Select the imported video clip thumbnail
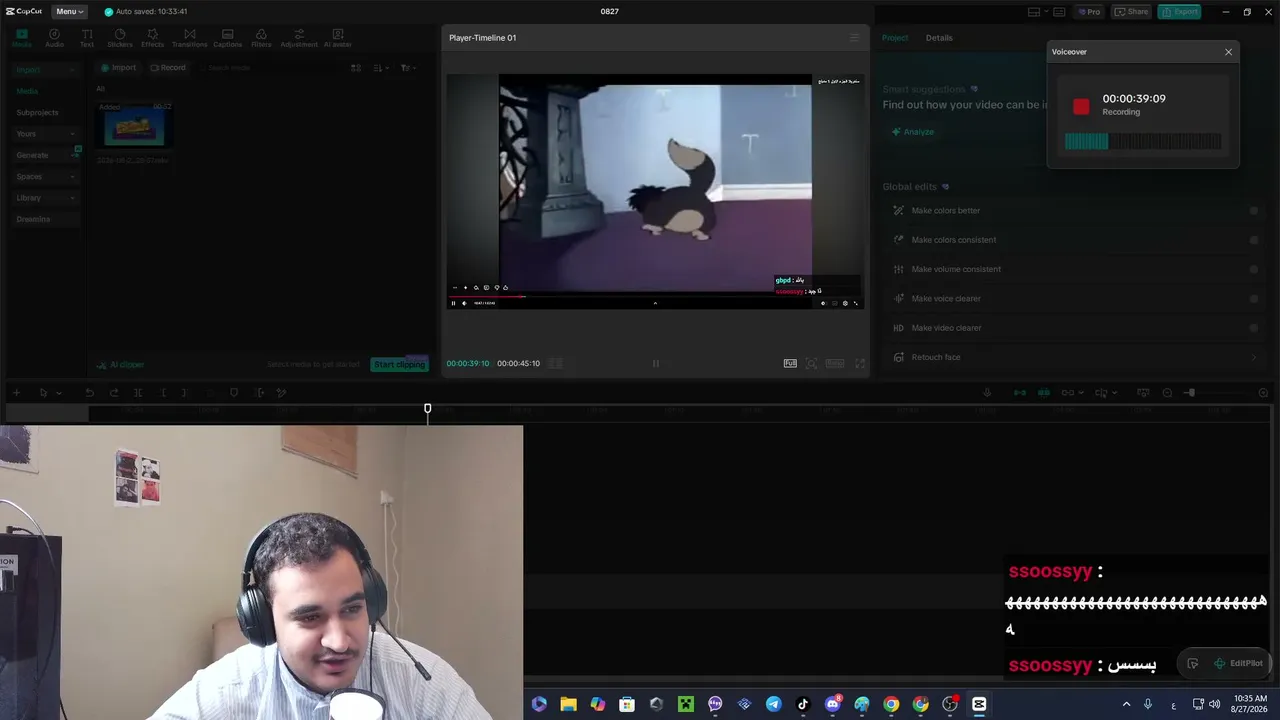Viewport: 1280px width, 720px height. [135, 125]
